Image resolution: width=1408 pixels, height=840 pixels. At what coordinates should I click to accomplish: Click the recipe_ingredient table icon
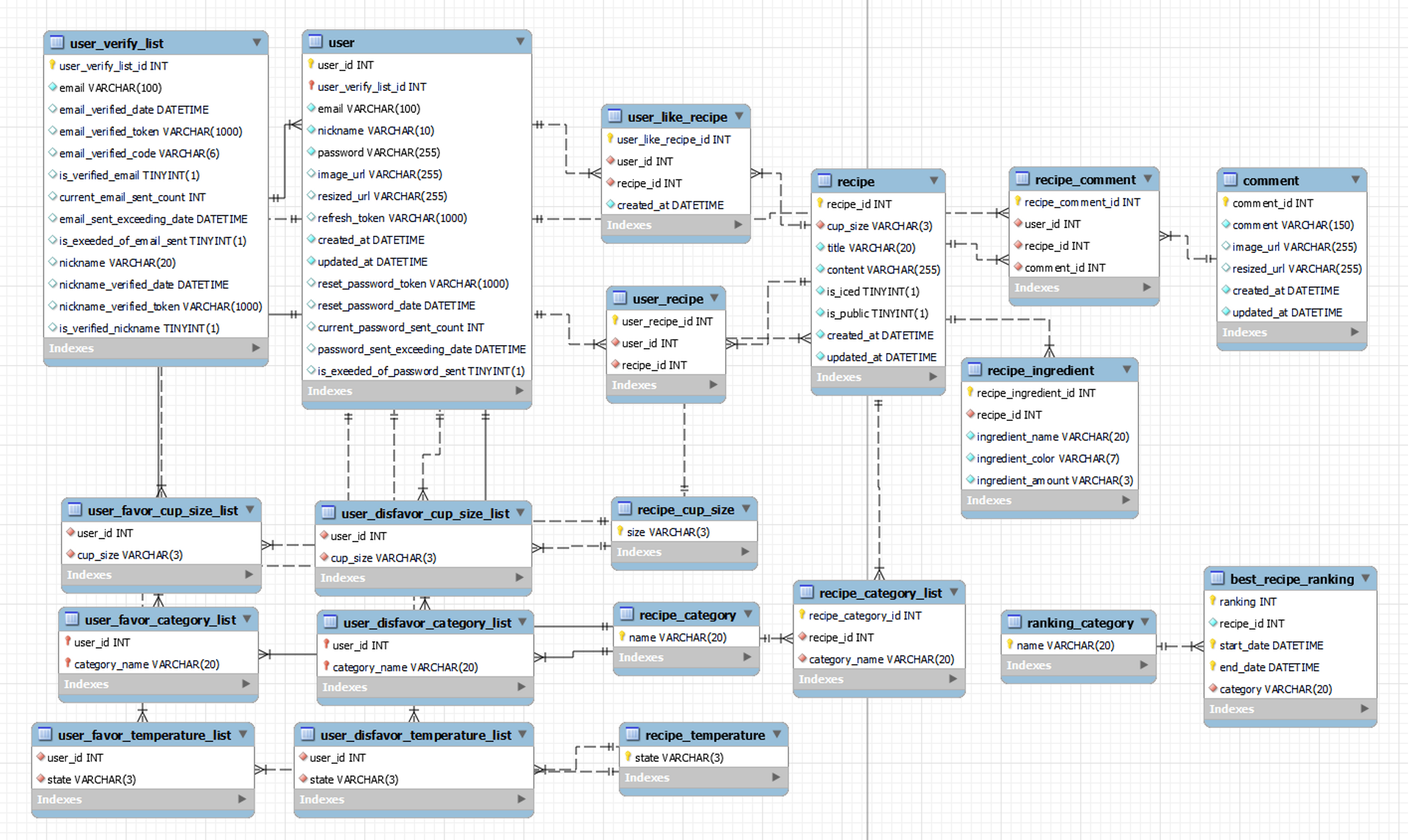point(975,369)
